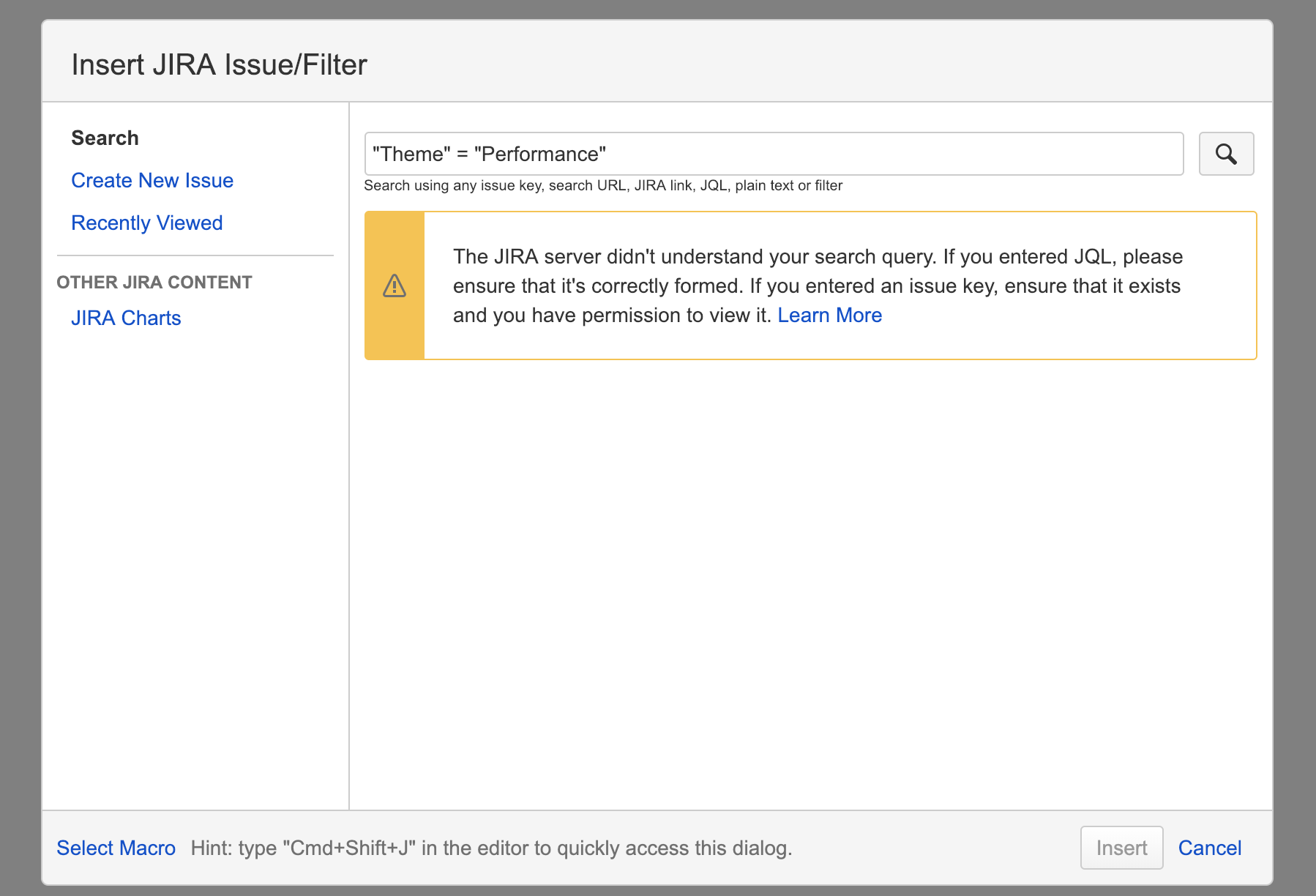Open the Select Macro dialog
The height and width of the screenshot is (896, 1316).
116,848
